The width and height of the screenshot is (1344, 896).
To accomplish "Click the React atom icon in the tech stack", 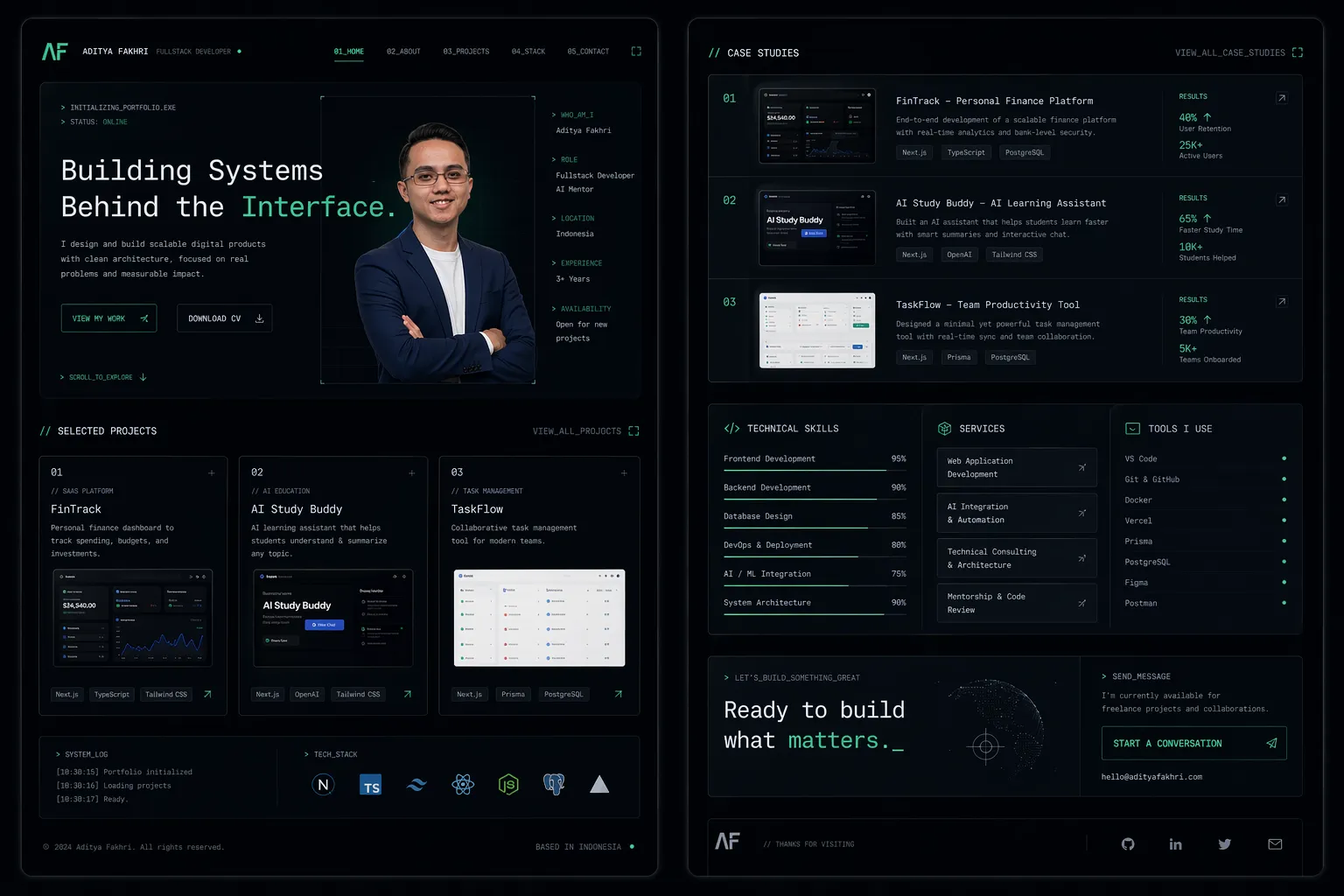I will 463,784.
